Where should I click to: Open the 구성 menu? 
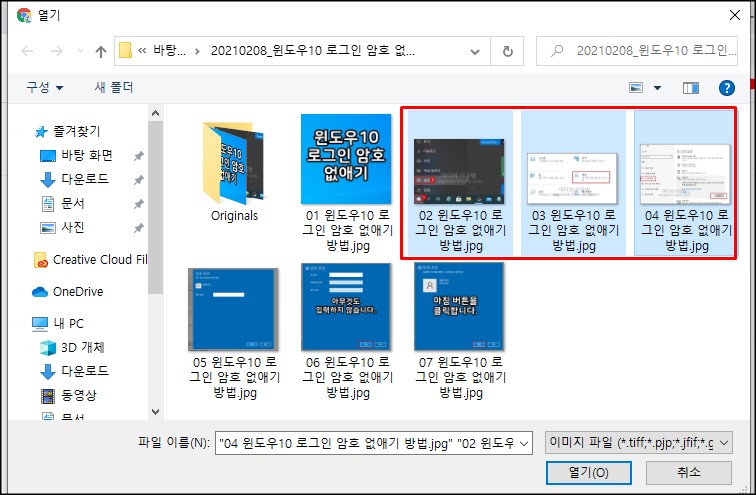coord(44,87)
